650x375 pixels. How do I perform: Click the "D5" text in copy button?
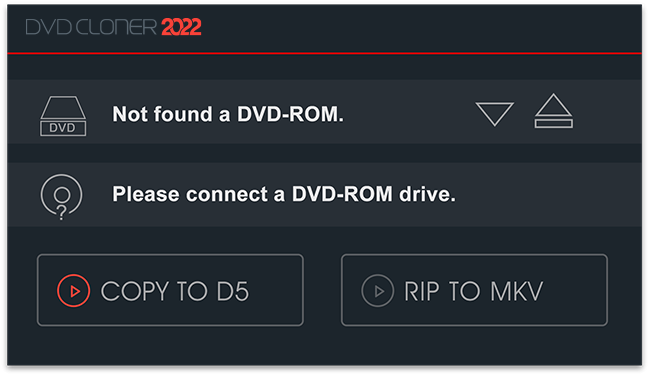click(233, 291)
